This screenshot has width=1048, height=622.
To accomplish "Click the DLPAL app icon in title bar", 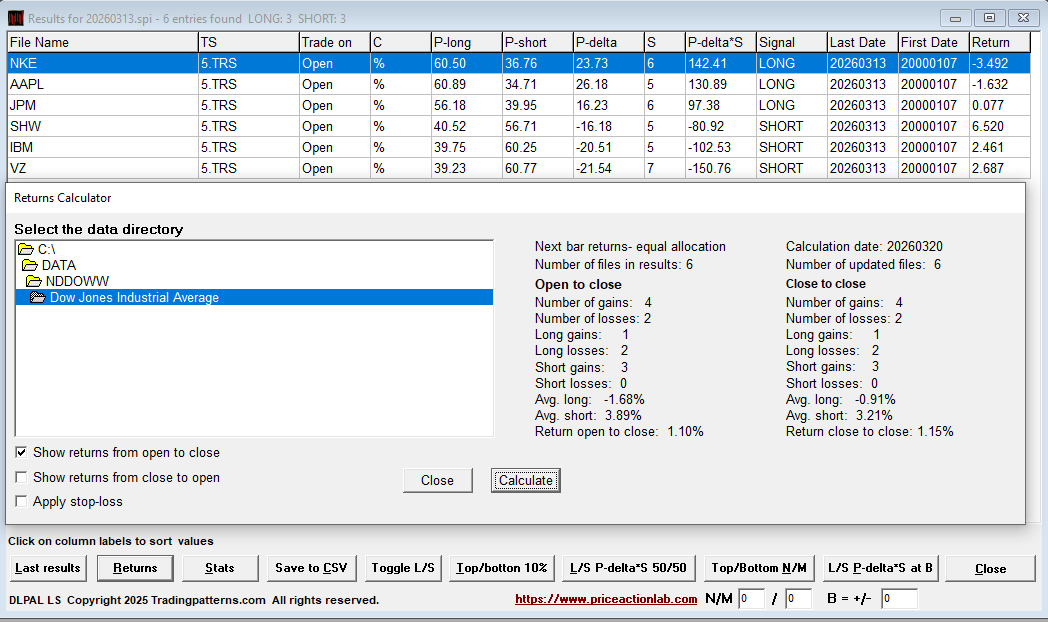I will (x=15, y=18).
